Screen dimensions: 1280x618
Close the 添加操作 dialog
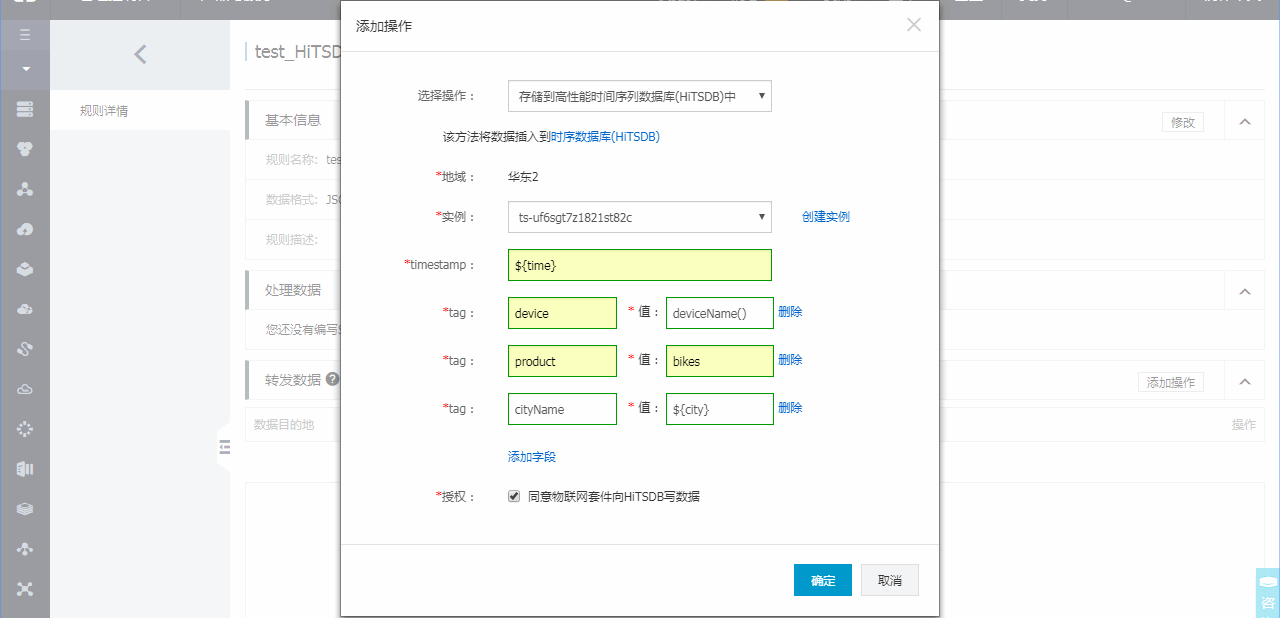click(914, 25)
